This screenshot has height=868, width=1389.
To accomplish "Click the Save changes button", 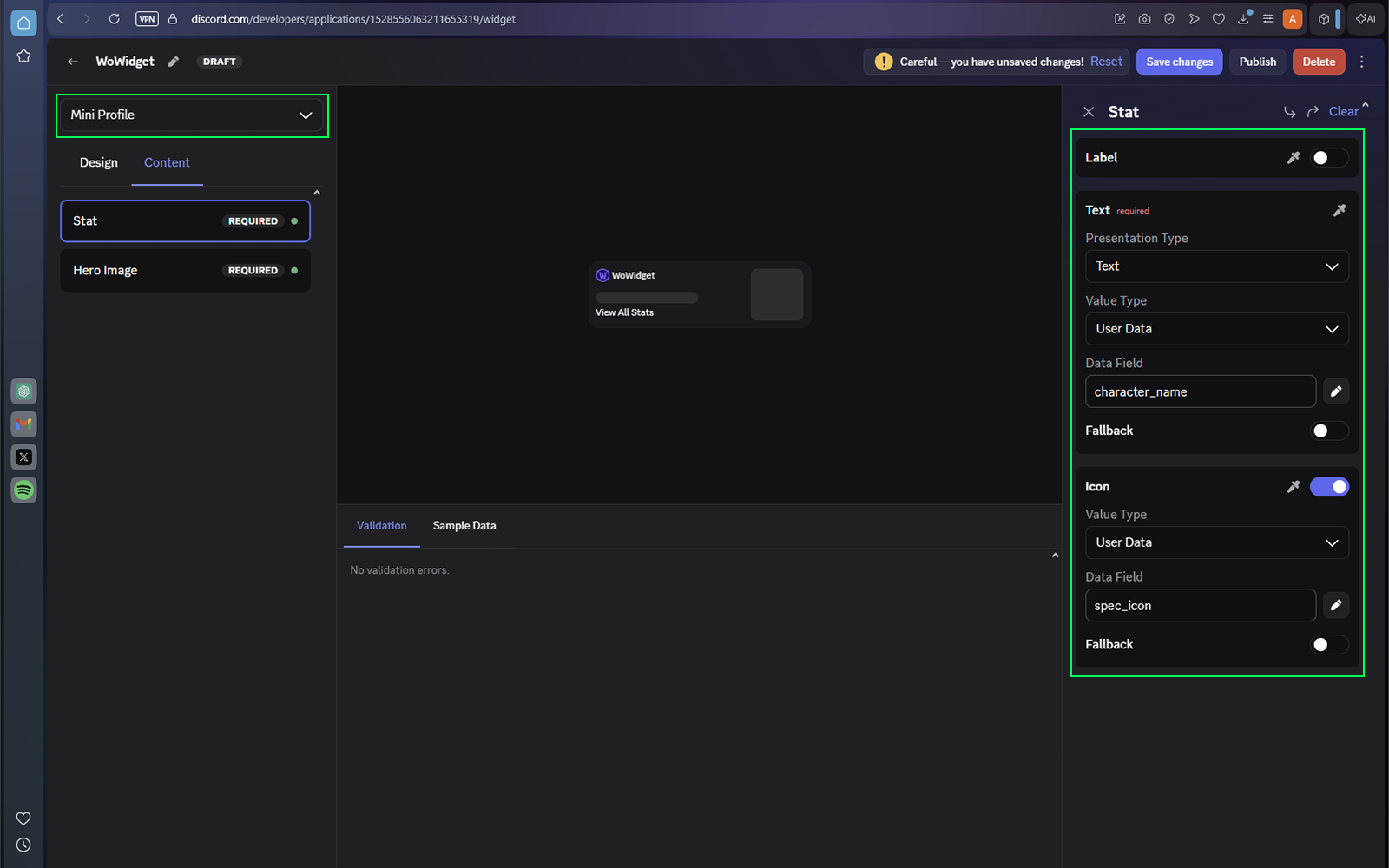I will (x=1179, y=62).
